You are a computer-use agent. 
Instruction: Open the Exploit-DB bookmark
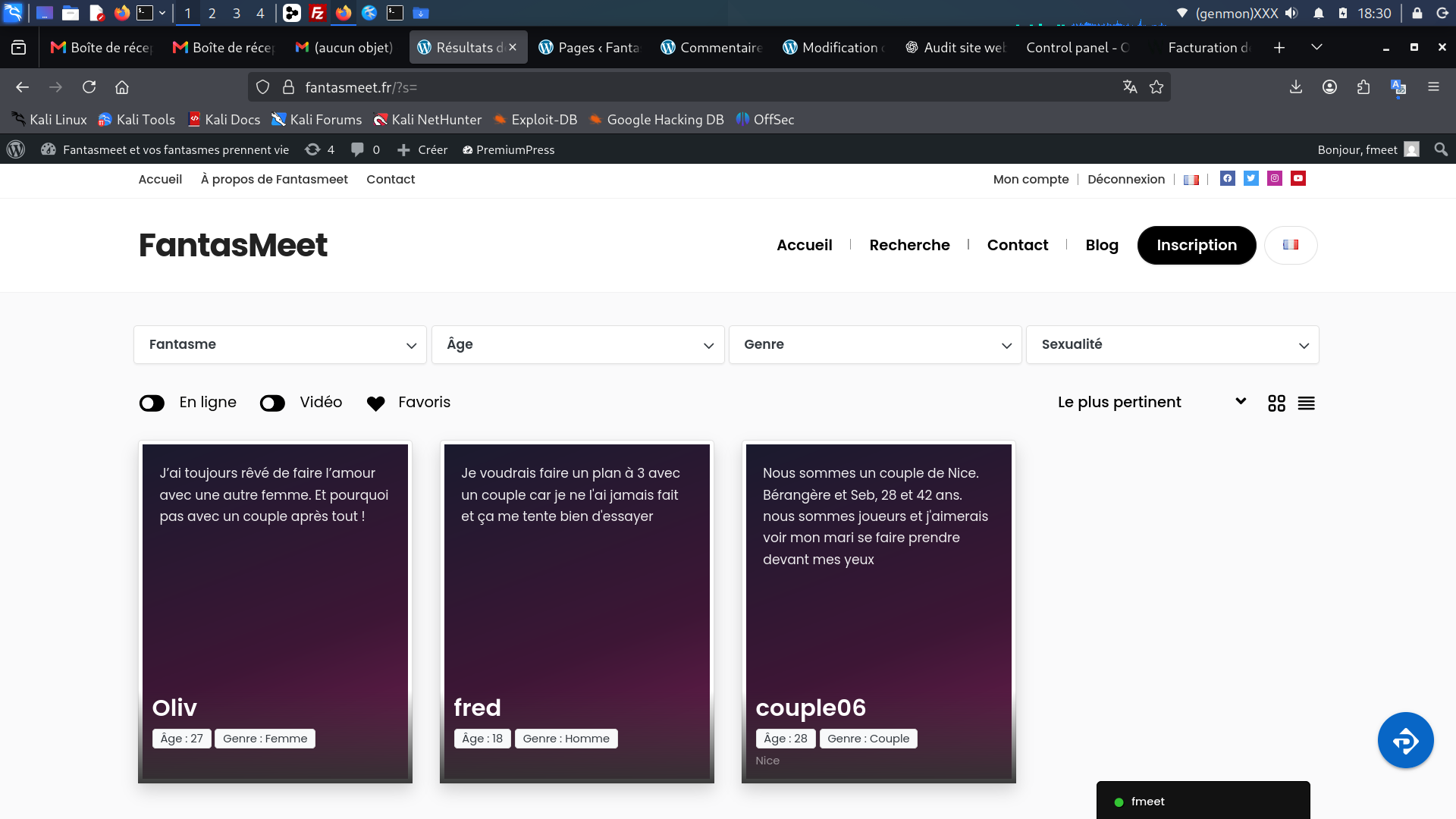535,120
